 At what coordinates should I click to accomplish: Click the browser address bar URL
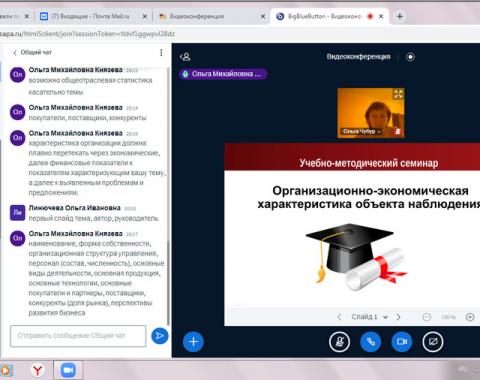[x=87, y=34]
